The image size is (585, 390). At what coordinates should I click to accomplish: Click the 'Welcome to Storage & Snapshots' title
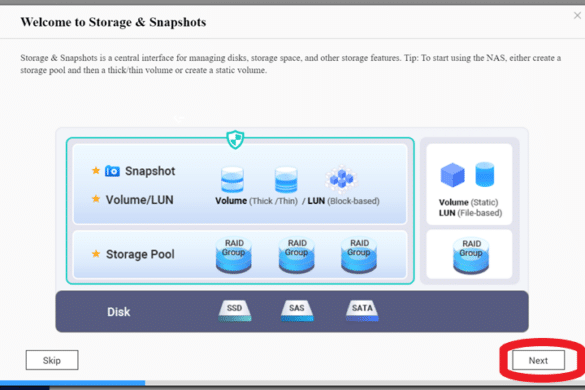pos(113,22)
